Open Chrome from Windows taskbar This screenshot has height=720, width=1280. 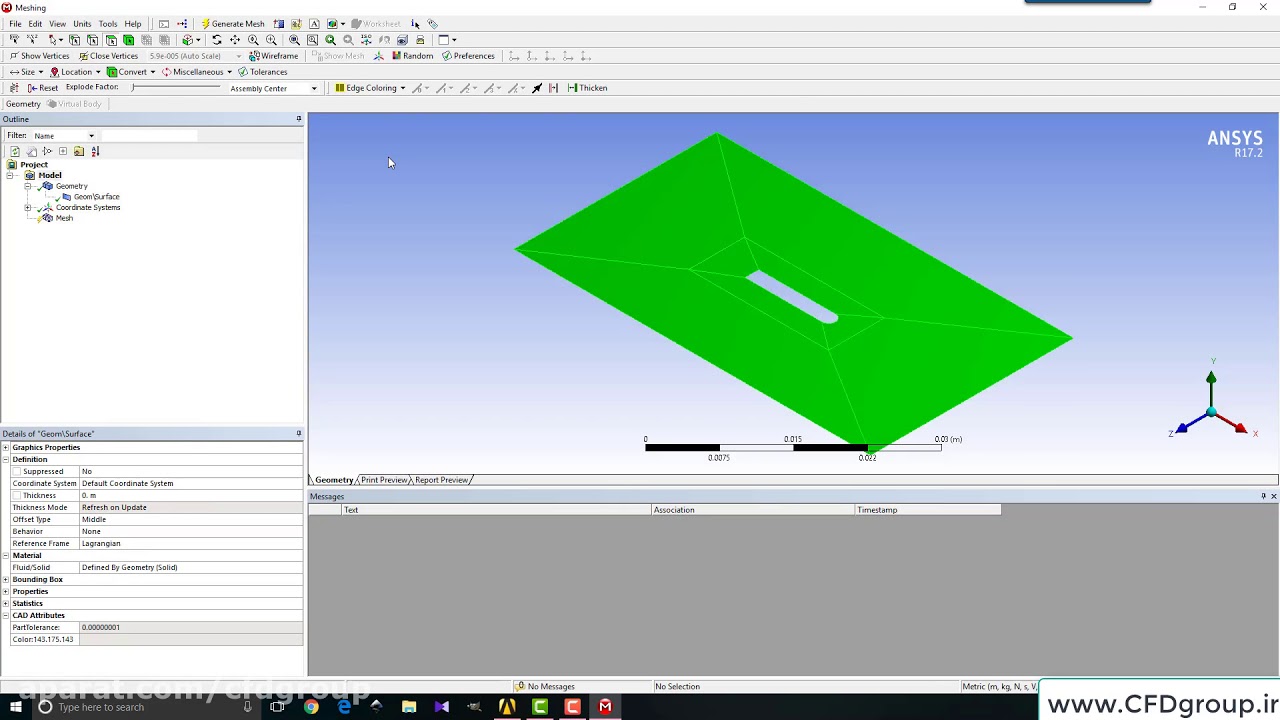pyautogui.click(x=311, y=707)
